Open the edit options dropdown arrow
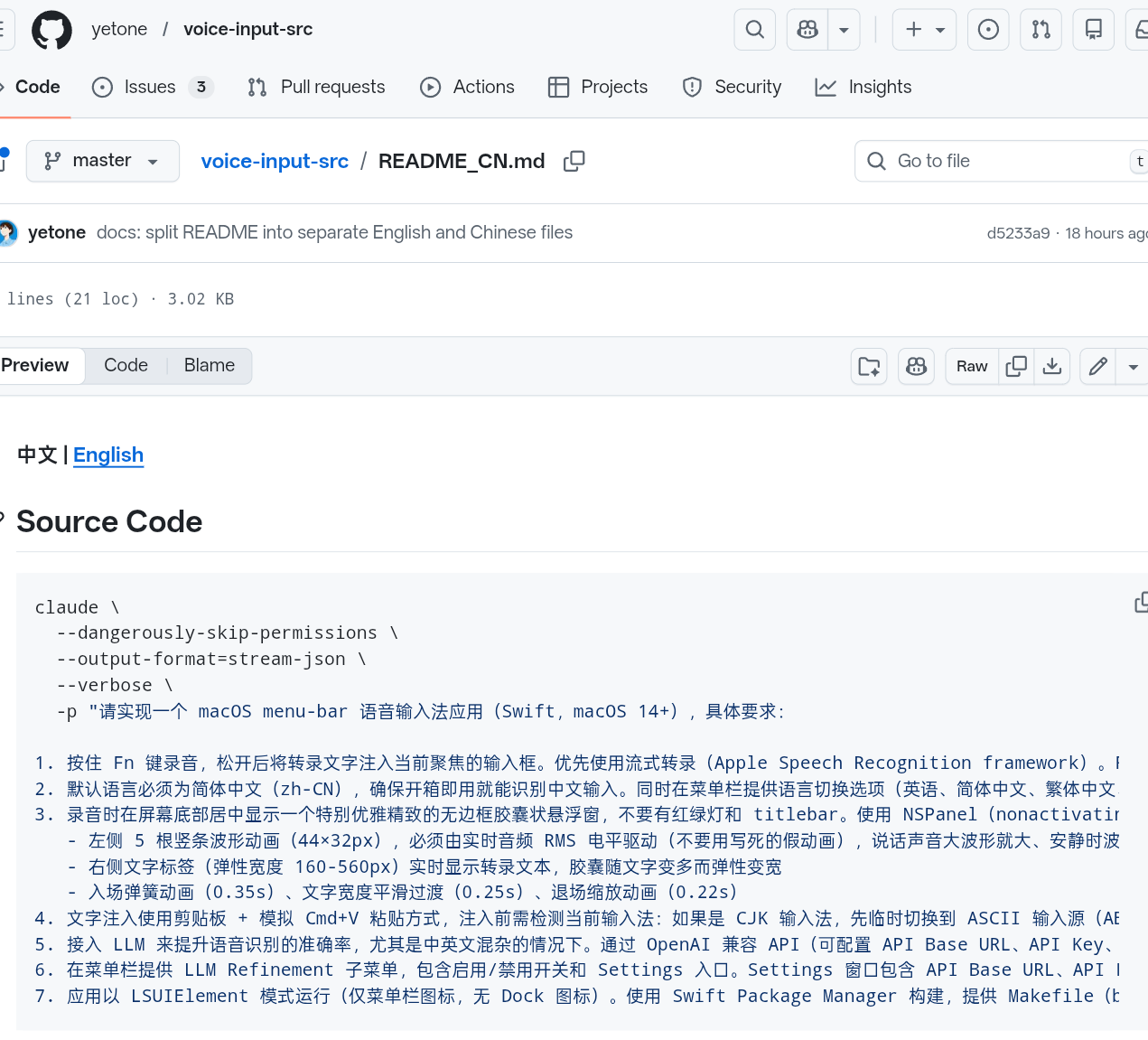 pyautogui.click(x=1133, y=366)
